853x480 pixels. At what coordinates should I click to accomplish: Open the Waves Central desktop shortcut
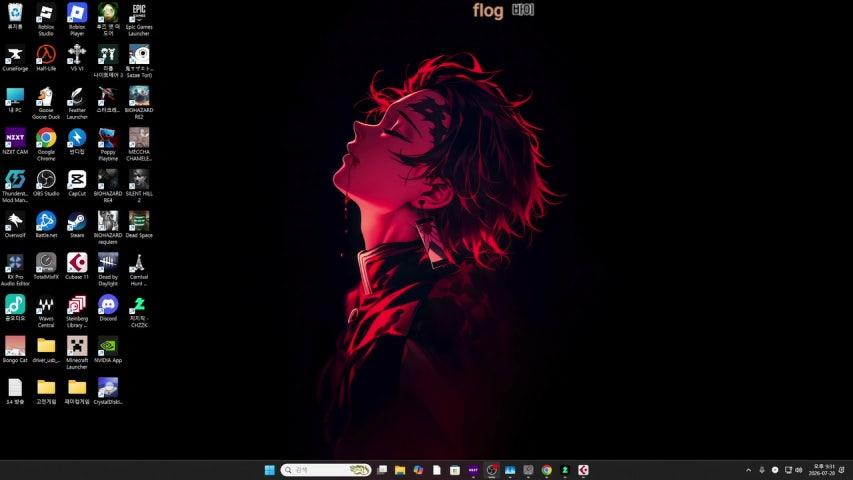(x=46, y=312)
